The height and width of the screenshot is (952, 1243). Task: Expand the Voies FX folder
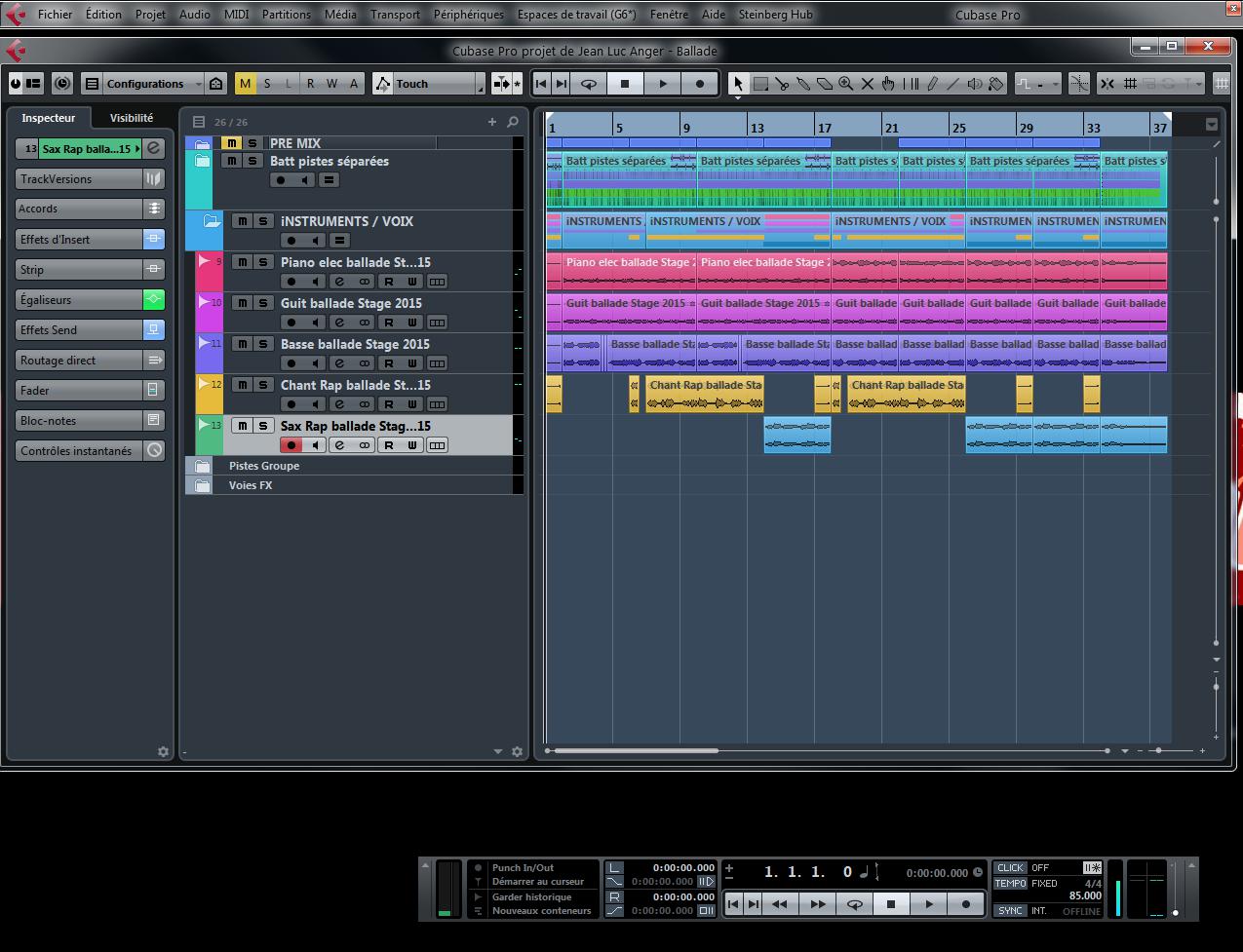pos(202,485)
